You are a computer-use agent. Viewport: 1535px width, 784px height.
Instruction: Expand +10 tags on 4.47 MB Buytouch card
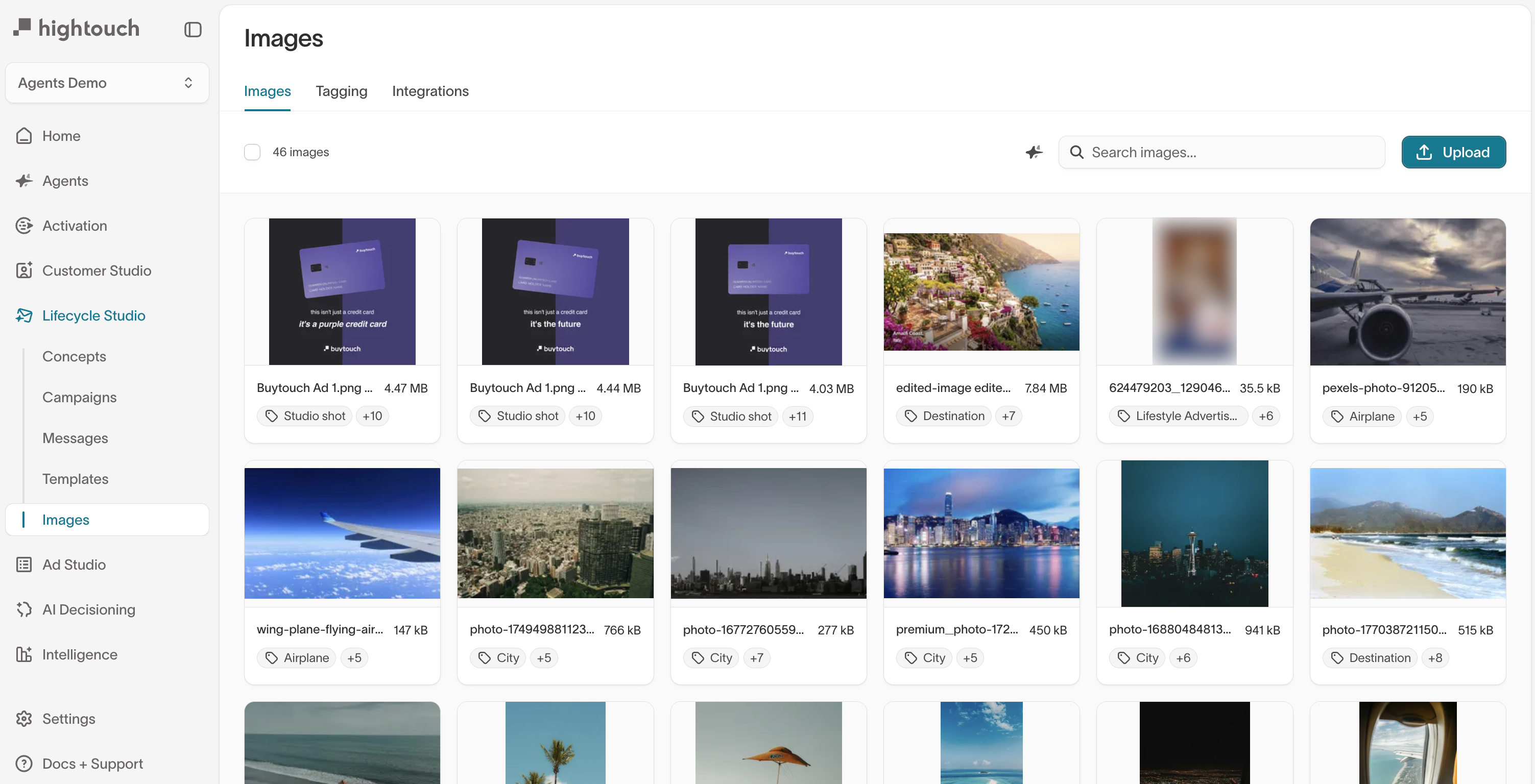click(372, 416)
